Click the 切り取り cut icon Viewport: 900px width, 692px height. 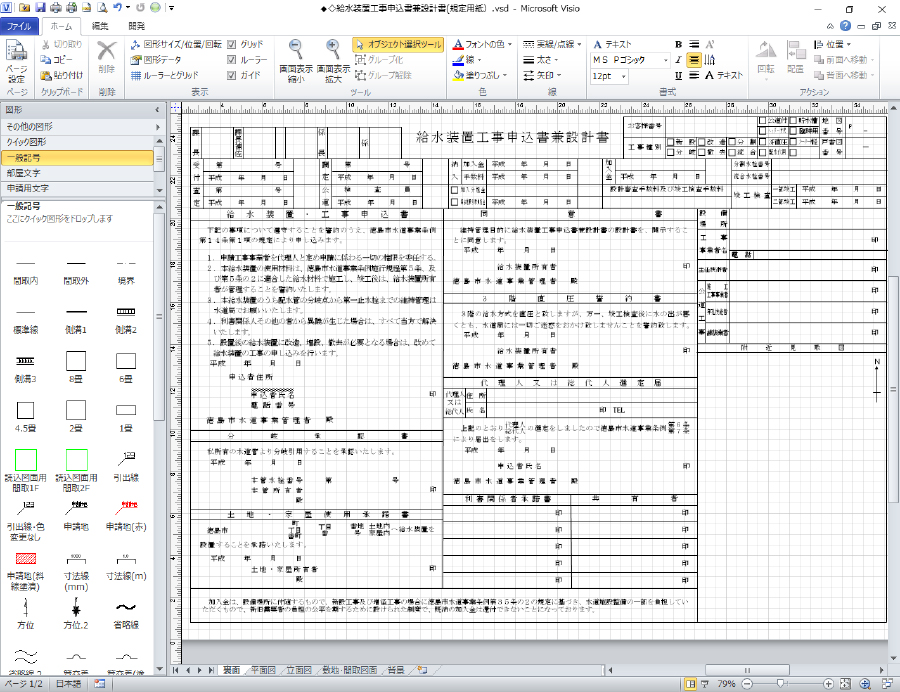46,44
